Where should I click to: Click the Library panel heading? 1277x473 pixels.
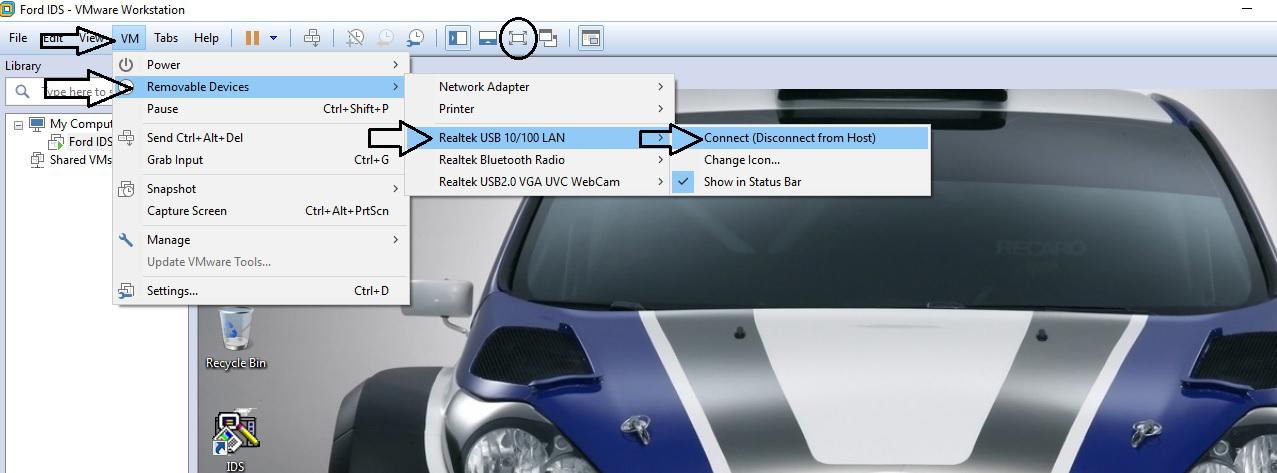[23, 66]
